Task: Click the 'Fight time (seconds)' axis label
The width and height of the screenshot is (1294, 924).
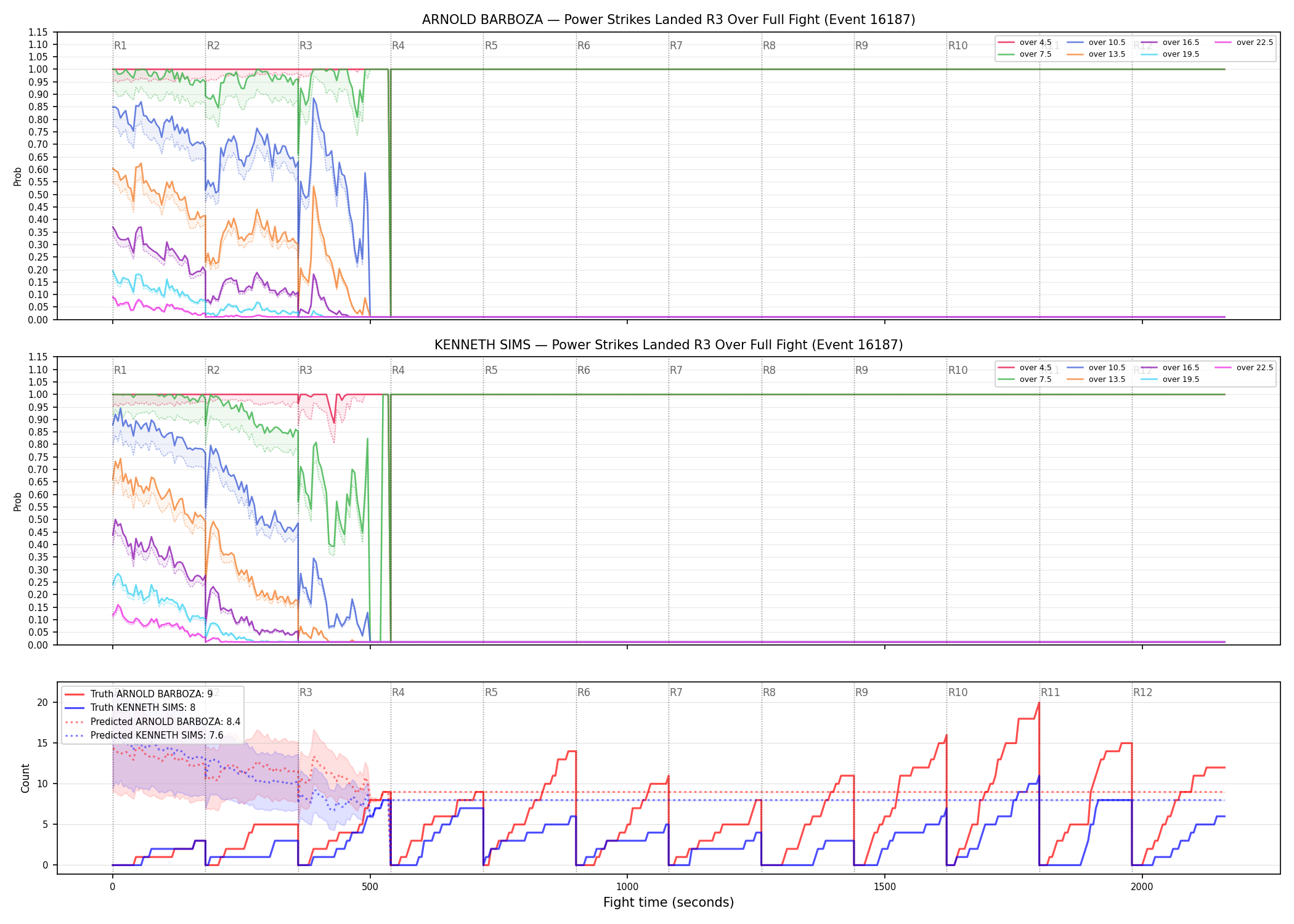Action: pos(669,902)
